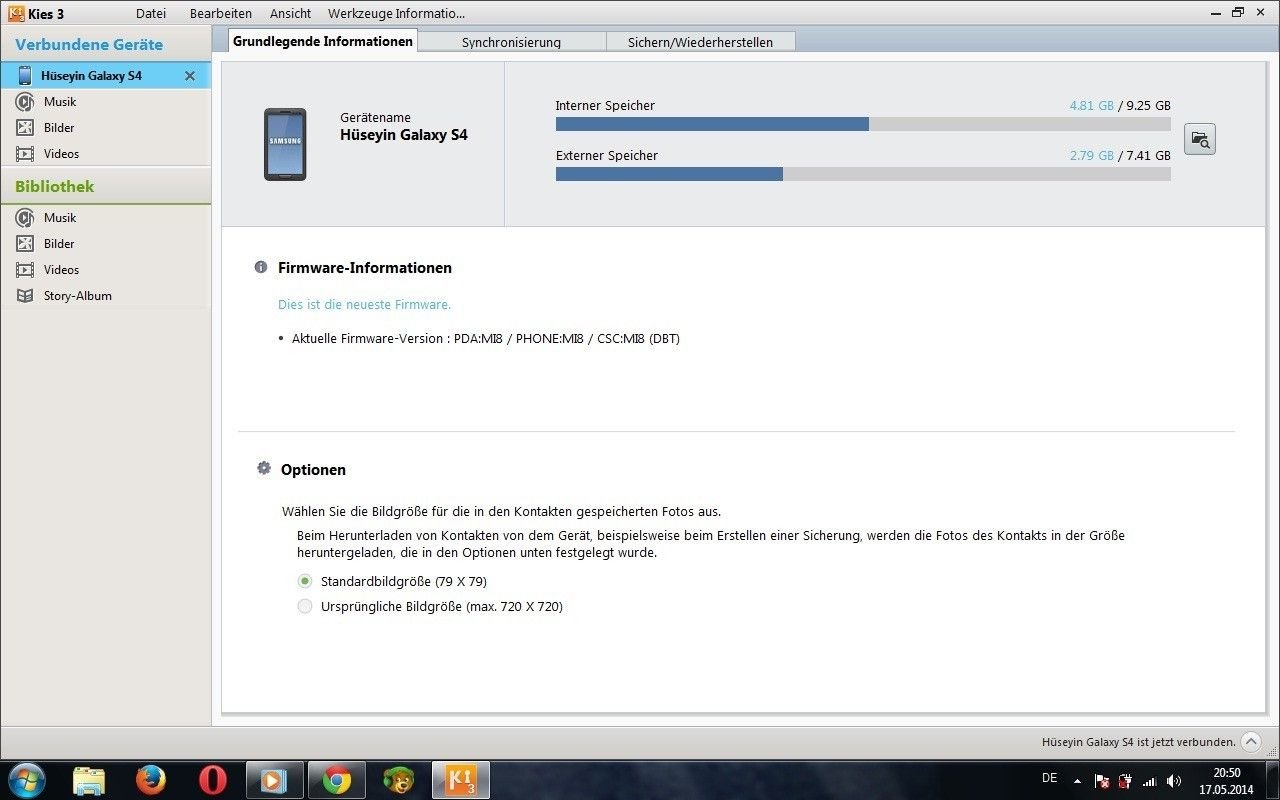The image size is (1280, 800).
Task: Click the Action Center flag tray icon
Action: (1102, 781)
